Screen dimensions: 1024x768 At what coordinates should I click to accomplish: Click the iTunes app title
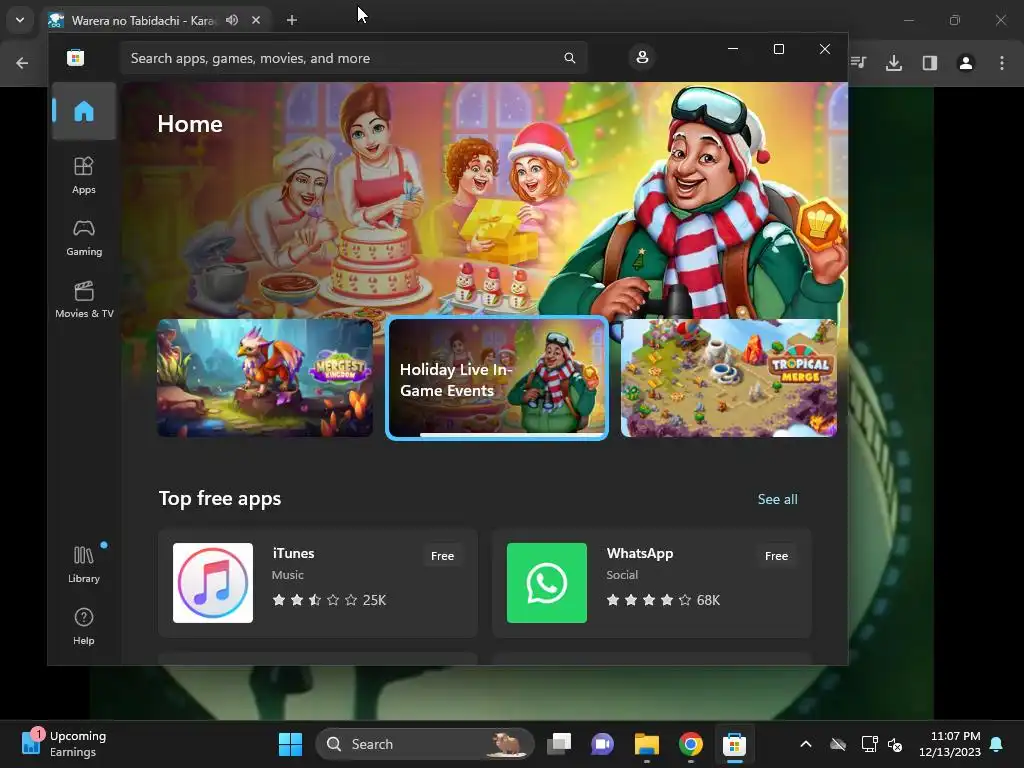293,553
